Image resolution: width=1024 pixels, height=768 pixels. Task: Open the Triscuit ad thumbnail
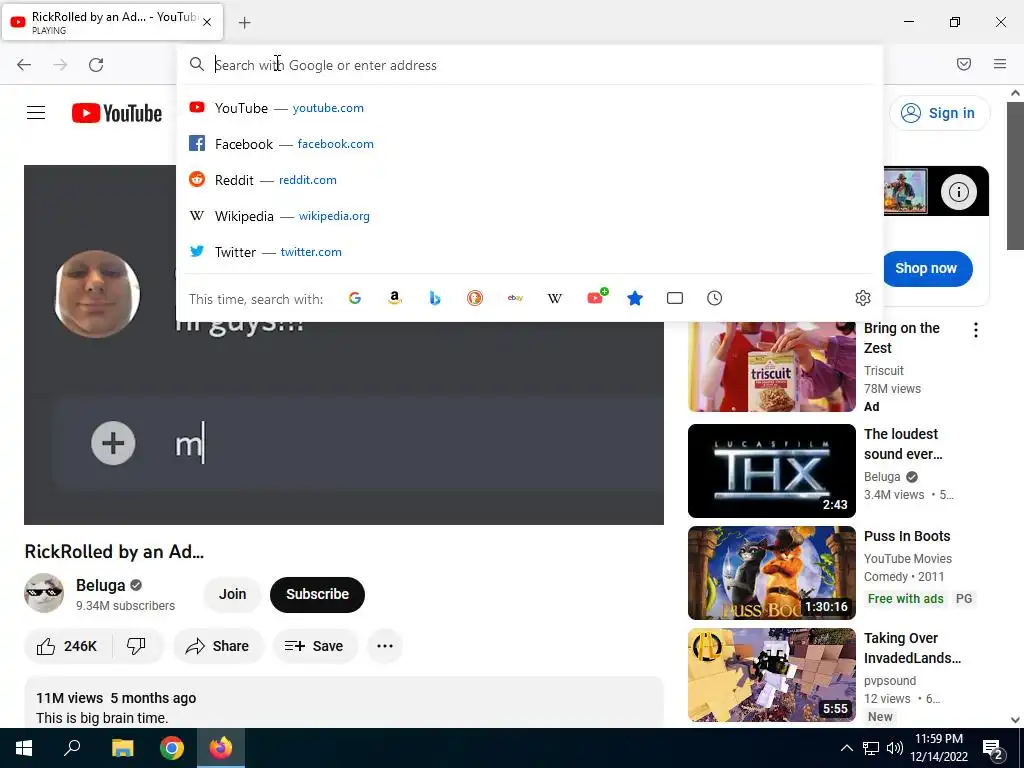click(771, 366)
